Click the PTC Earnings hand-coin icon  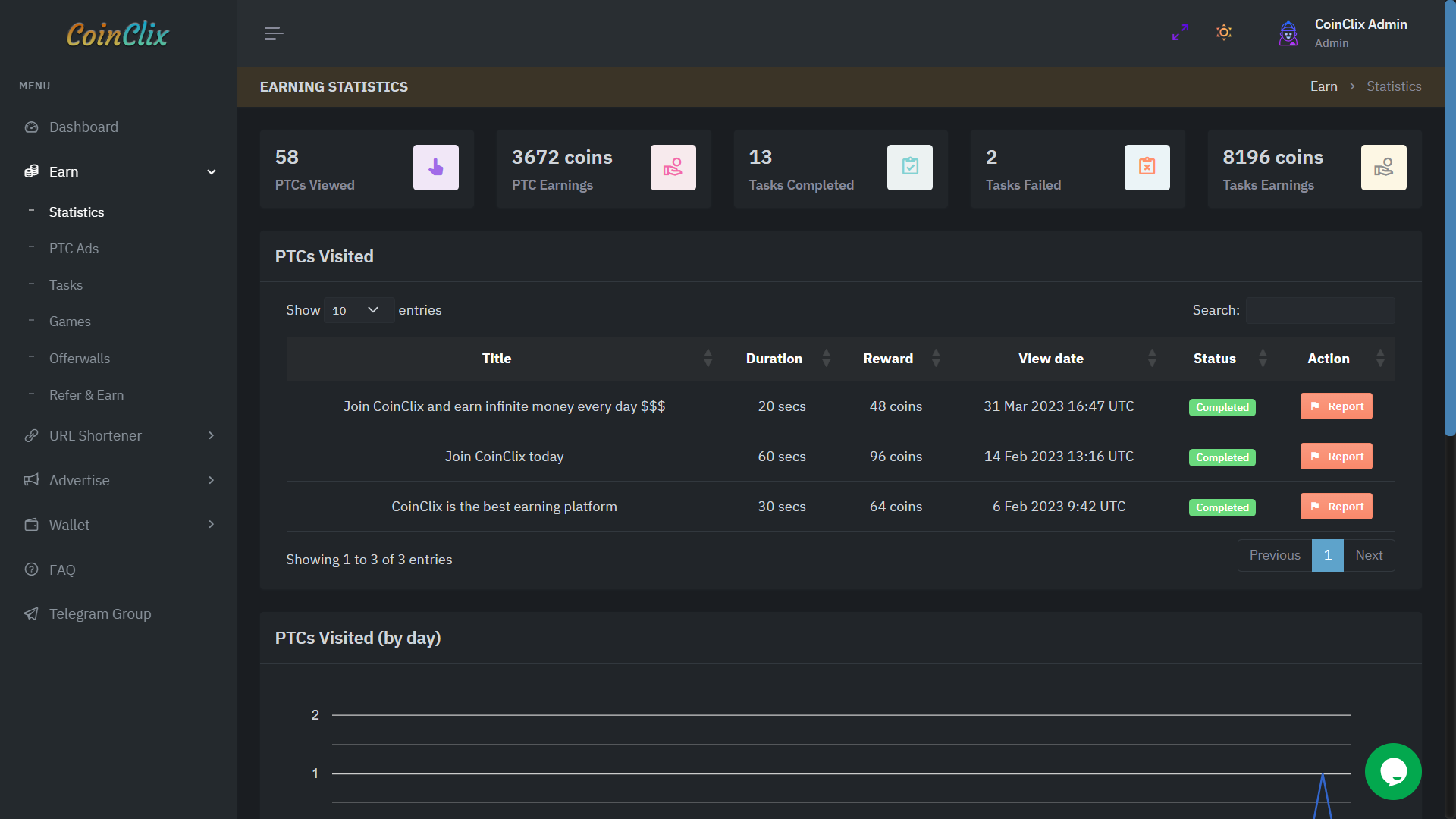pos(673,168)
